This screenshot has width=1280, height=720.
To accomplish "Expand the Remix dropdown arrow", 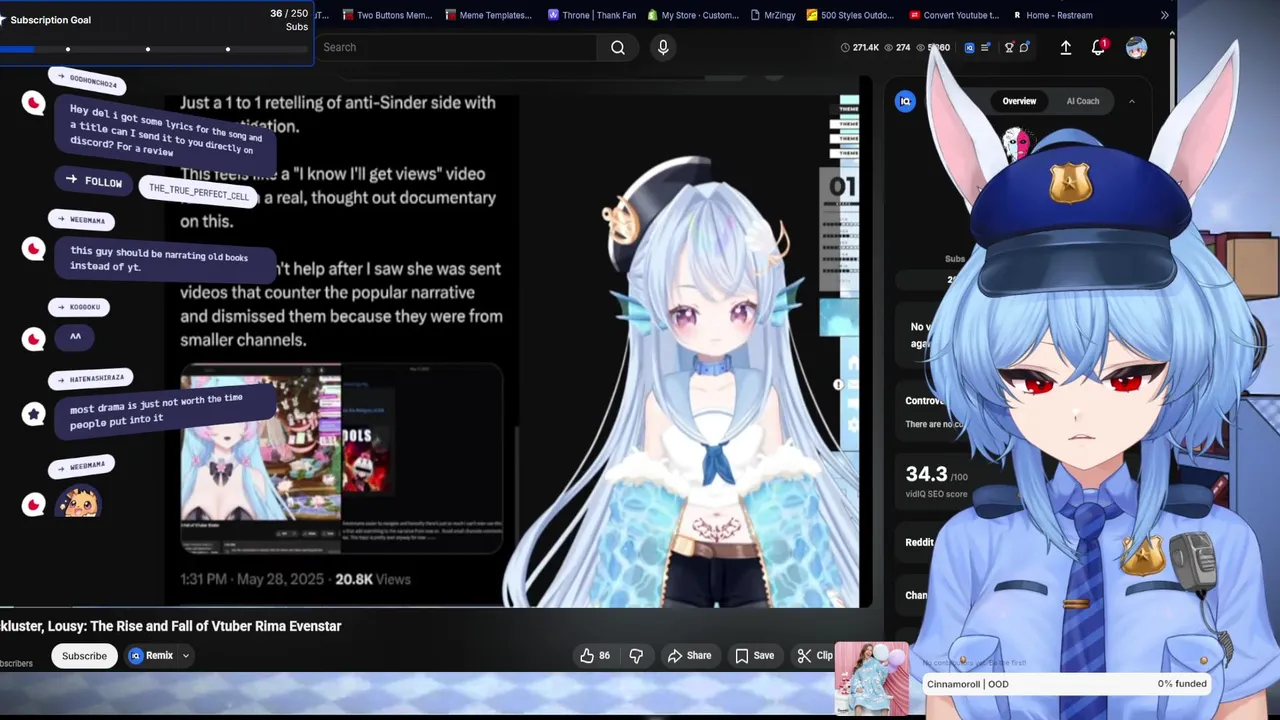I will pyautogui.click(x=185, y=656).
